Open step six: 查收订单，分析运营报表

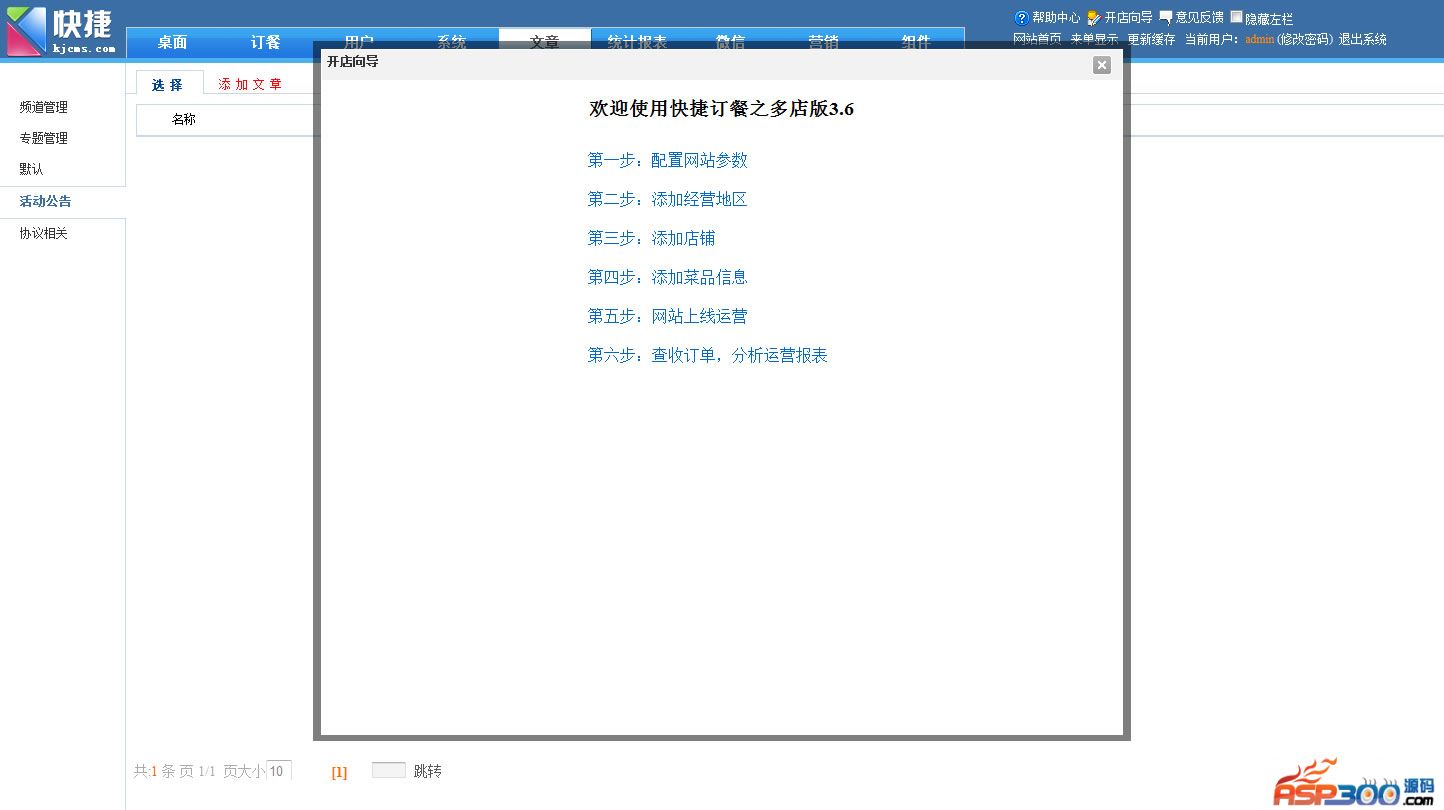coord(708,355)
